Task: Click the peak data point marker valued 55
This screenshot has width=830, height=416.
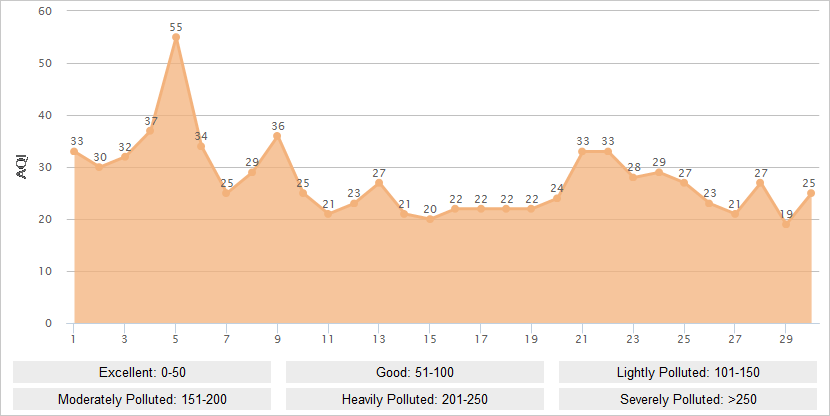Action: [x=176, y=38]
